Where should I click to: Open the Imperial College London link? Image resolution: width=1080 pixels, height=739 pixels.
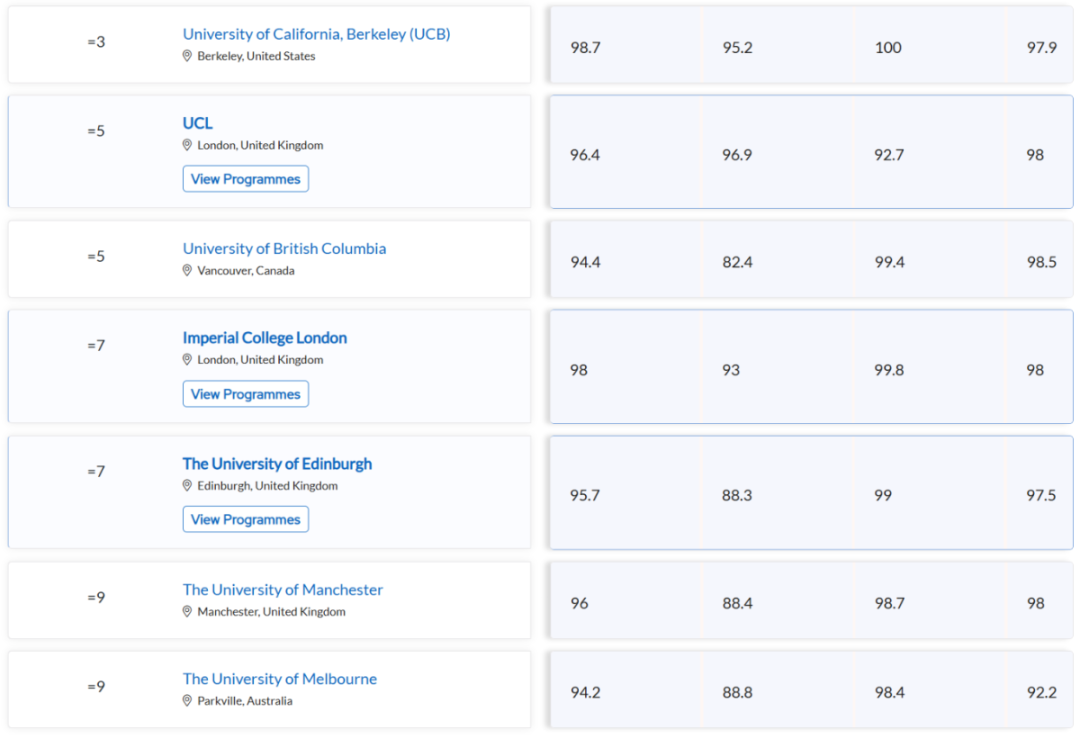(x=264, y=337)
